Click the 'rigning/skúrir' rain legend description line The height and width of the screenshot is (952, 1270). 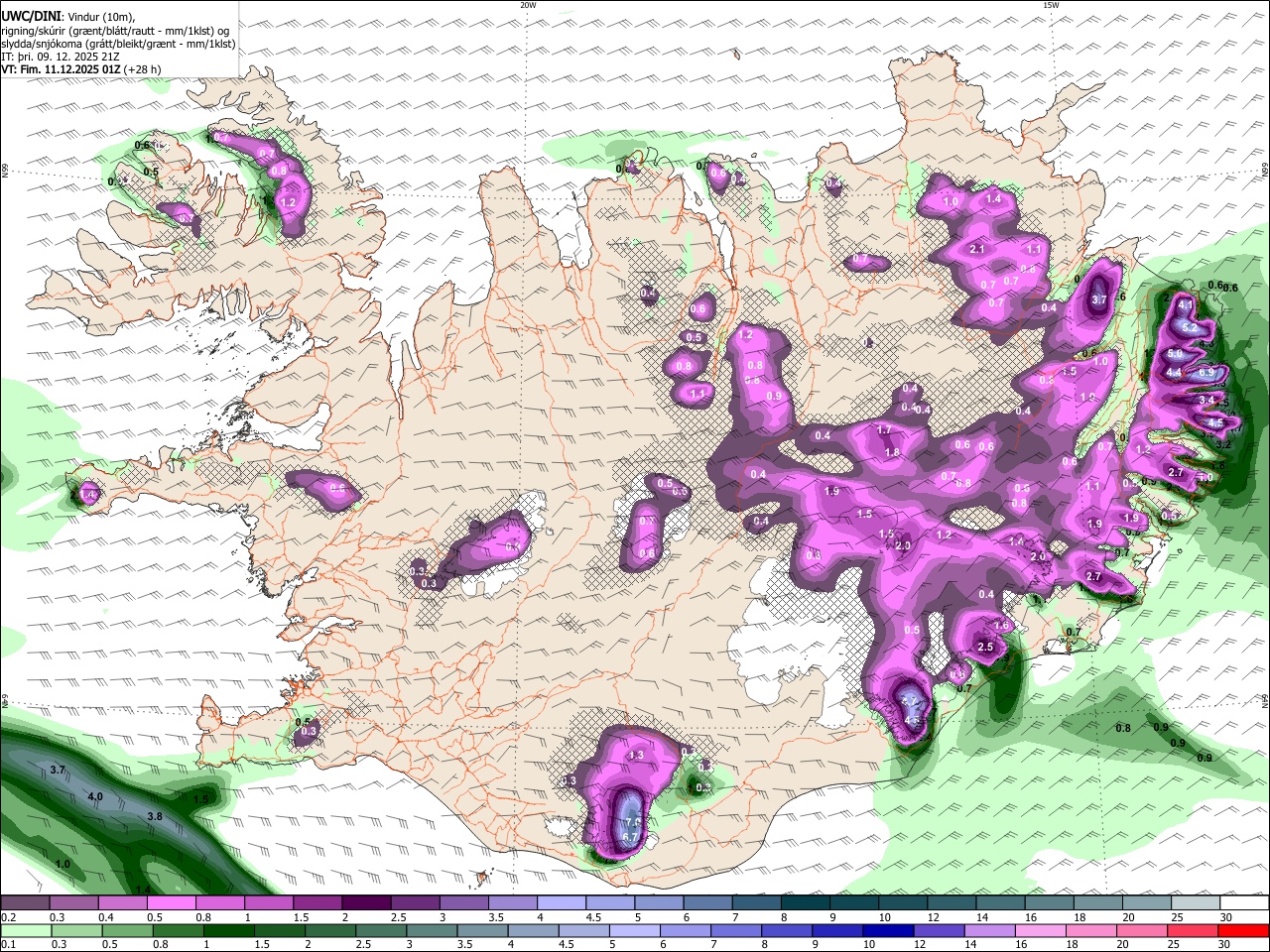click(x=115, y=31)
